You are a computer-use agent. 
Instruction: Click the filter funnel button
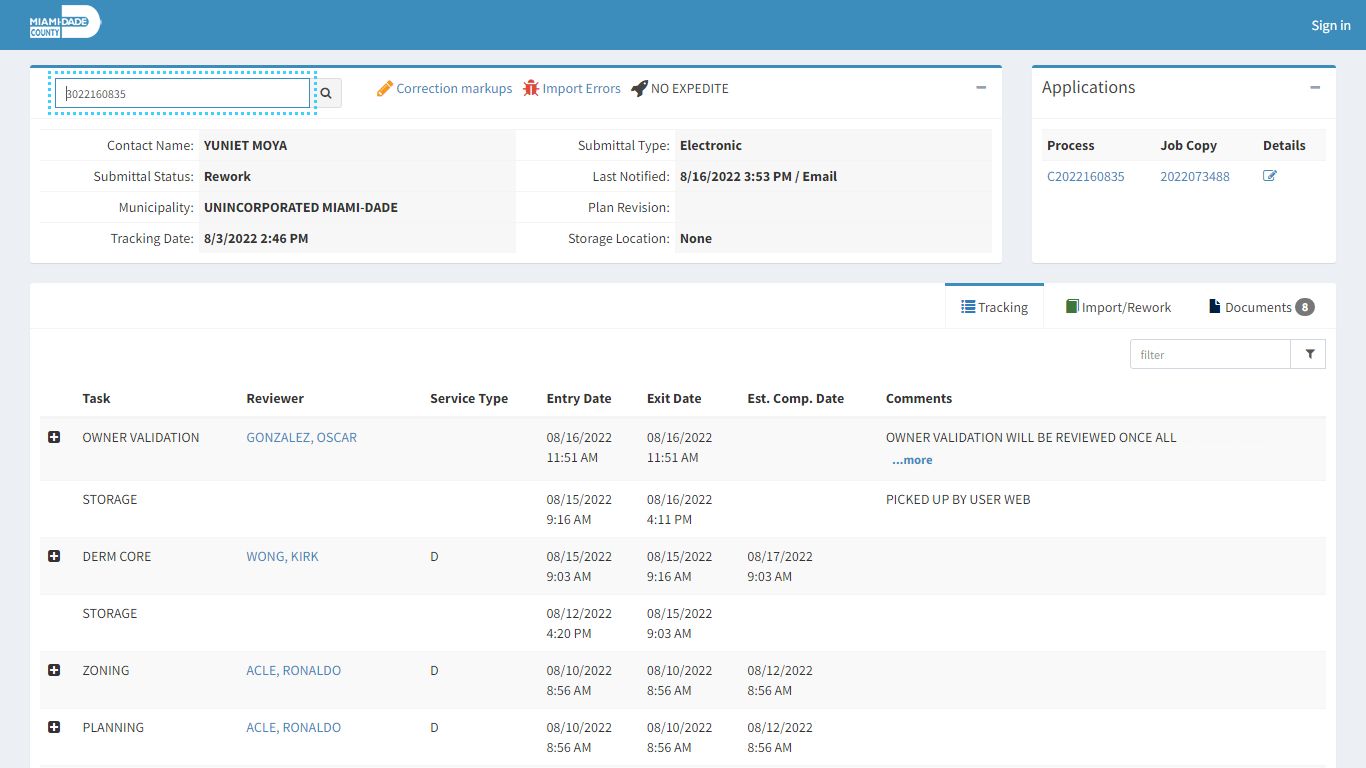[x=1309, y=354]
